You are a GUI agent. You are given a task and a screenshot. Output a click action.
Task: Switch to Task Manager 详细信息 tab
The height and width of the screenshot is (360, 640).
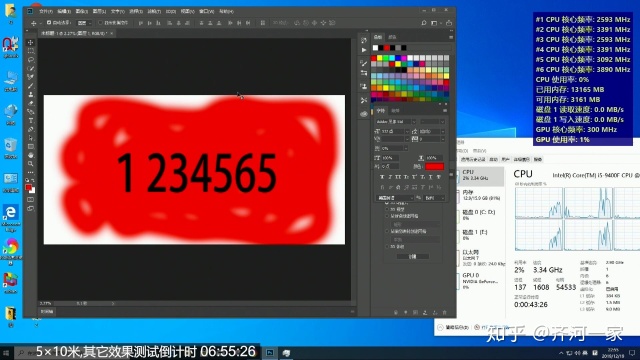[x=521, y=159]
